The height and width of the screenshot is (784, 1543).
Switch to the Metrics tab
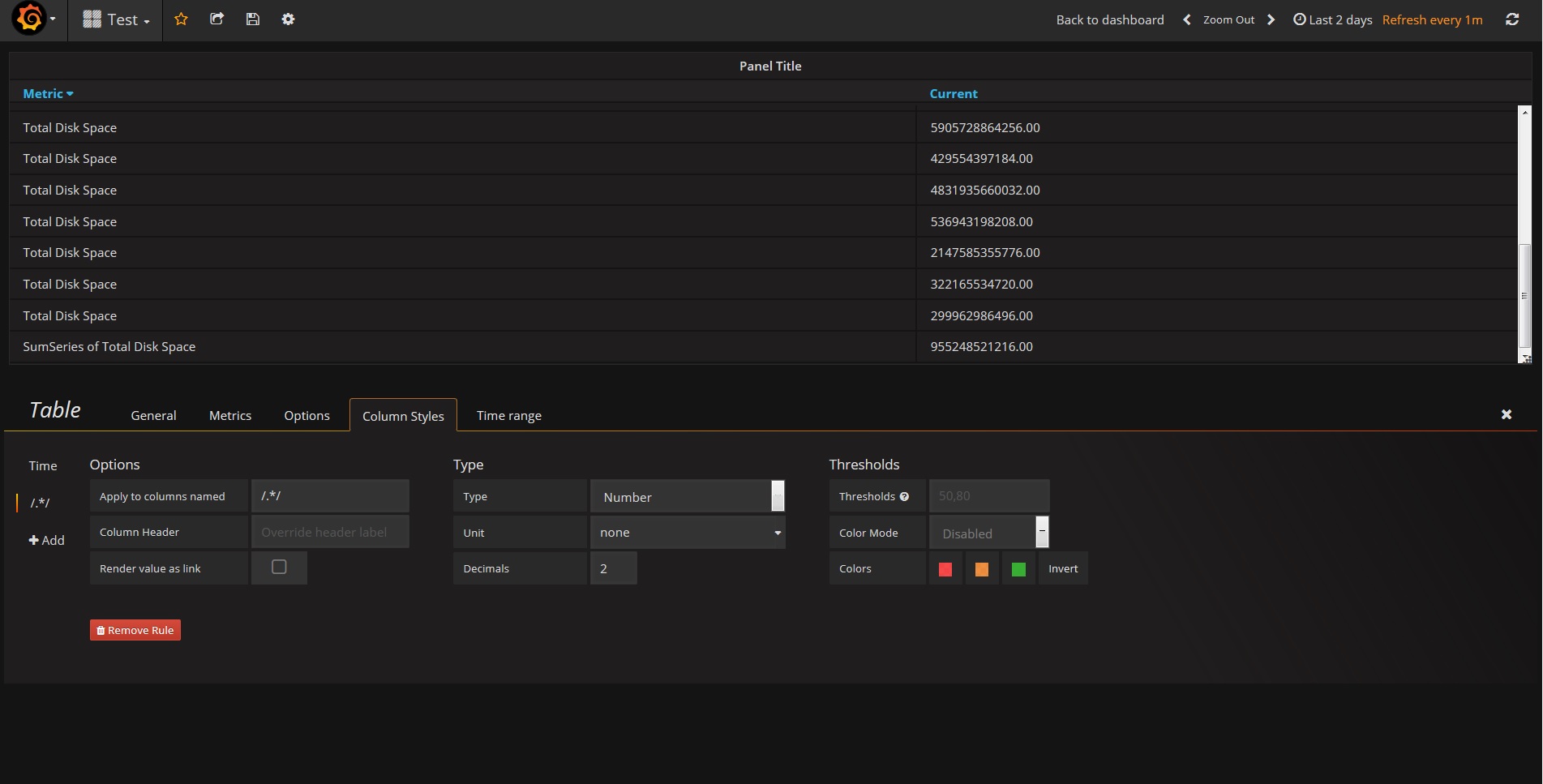(x=229, y=415)
